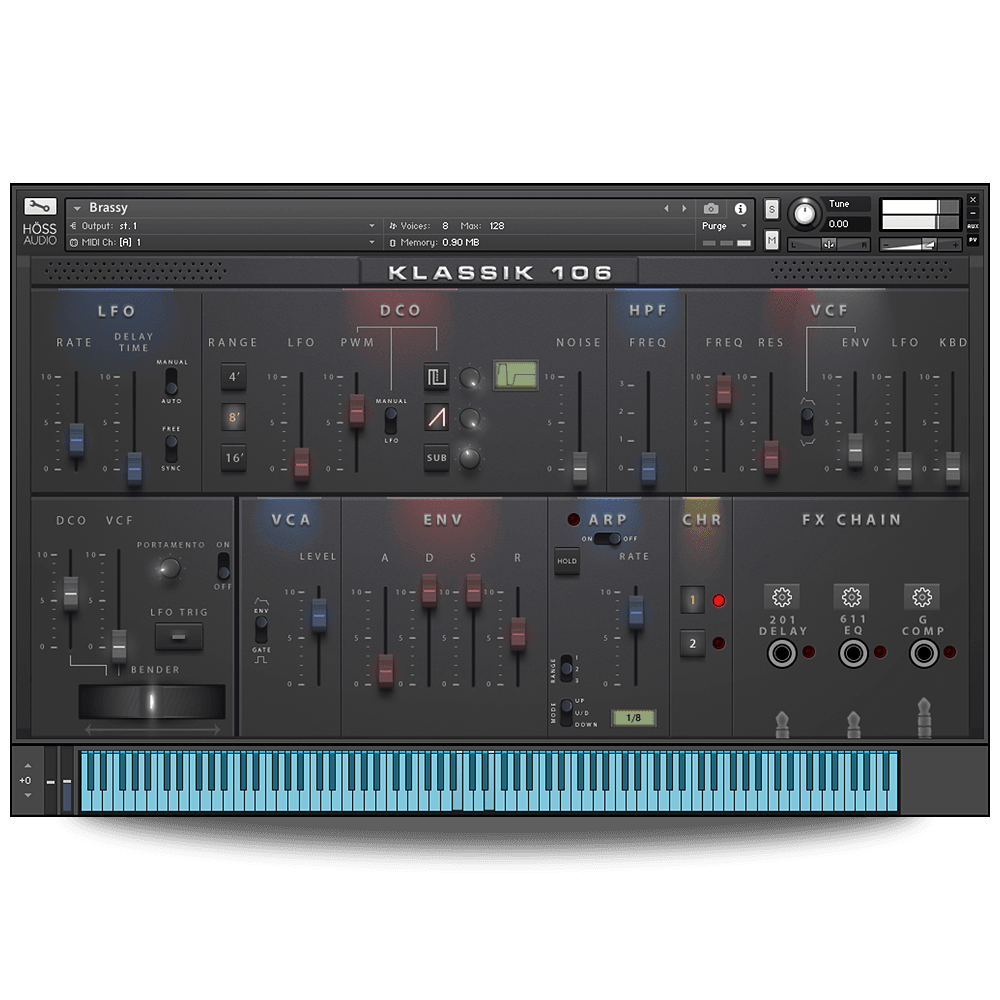Select the sawtooth wave button in DCO
This screenshot has height=1000, width=1000.
pos(436,418)
